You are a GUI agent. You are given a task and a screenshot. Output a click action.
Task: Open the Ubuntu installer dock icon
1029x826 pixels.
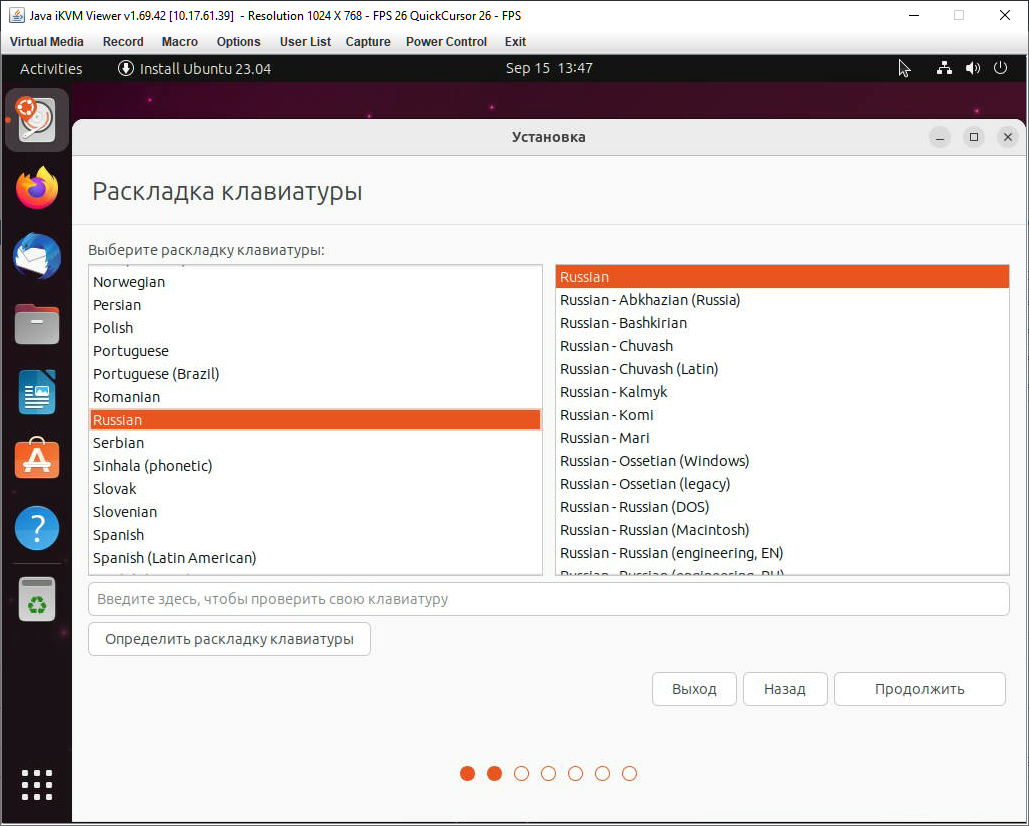coord(37,120)
